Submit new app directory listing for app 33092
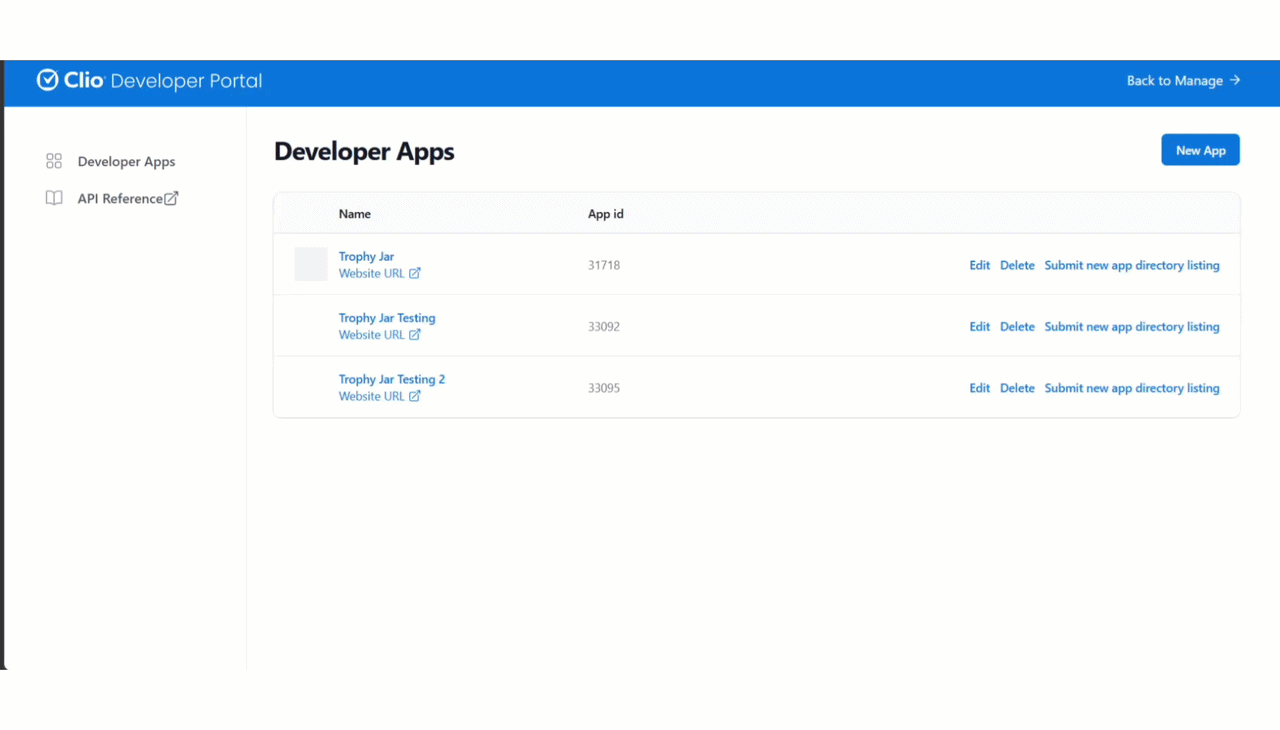Viewport: 1280px width, 730px height. [x=1132, y=327]
